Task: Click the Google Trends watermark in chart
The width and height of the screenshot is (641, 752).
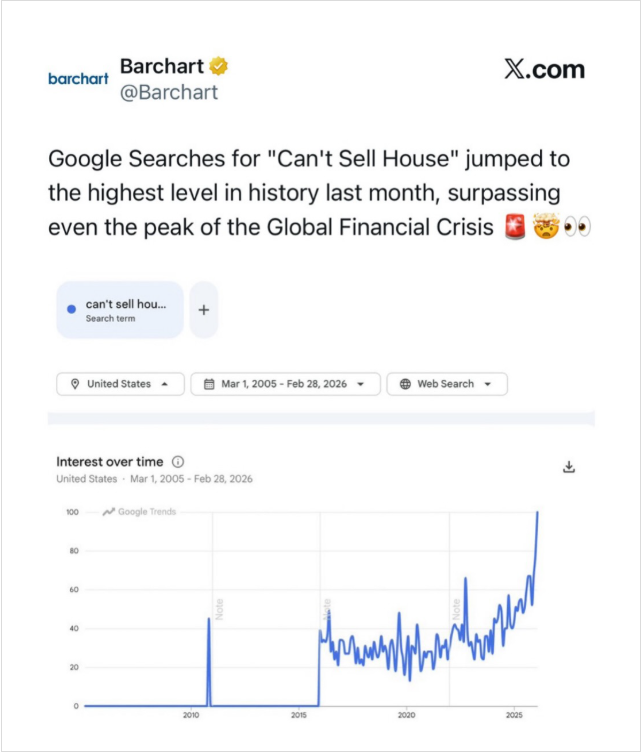Action: click(139, 512)
